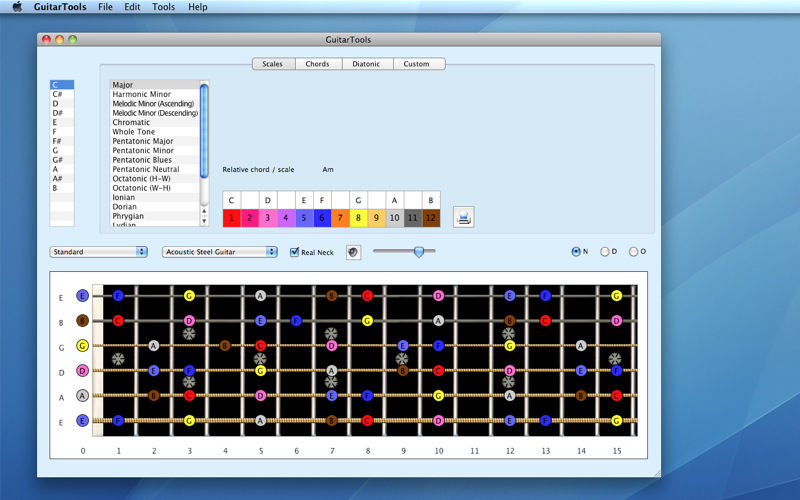Screen dimensions: 800x500
Task: Select the Major scale
Action: pyautogui.click(x=155, y=85)
